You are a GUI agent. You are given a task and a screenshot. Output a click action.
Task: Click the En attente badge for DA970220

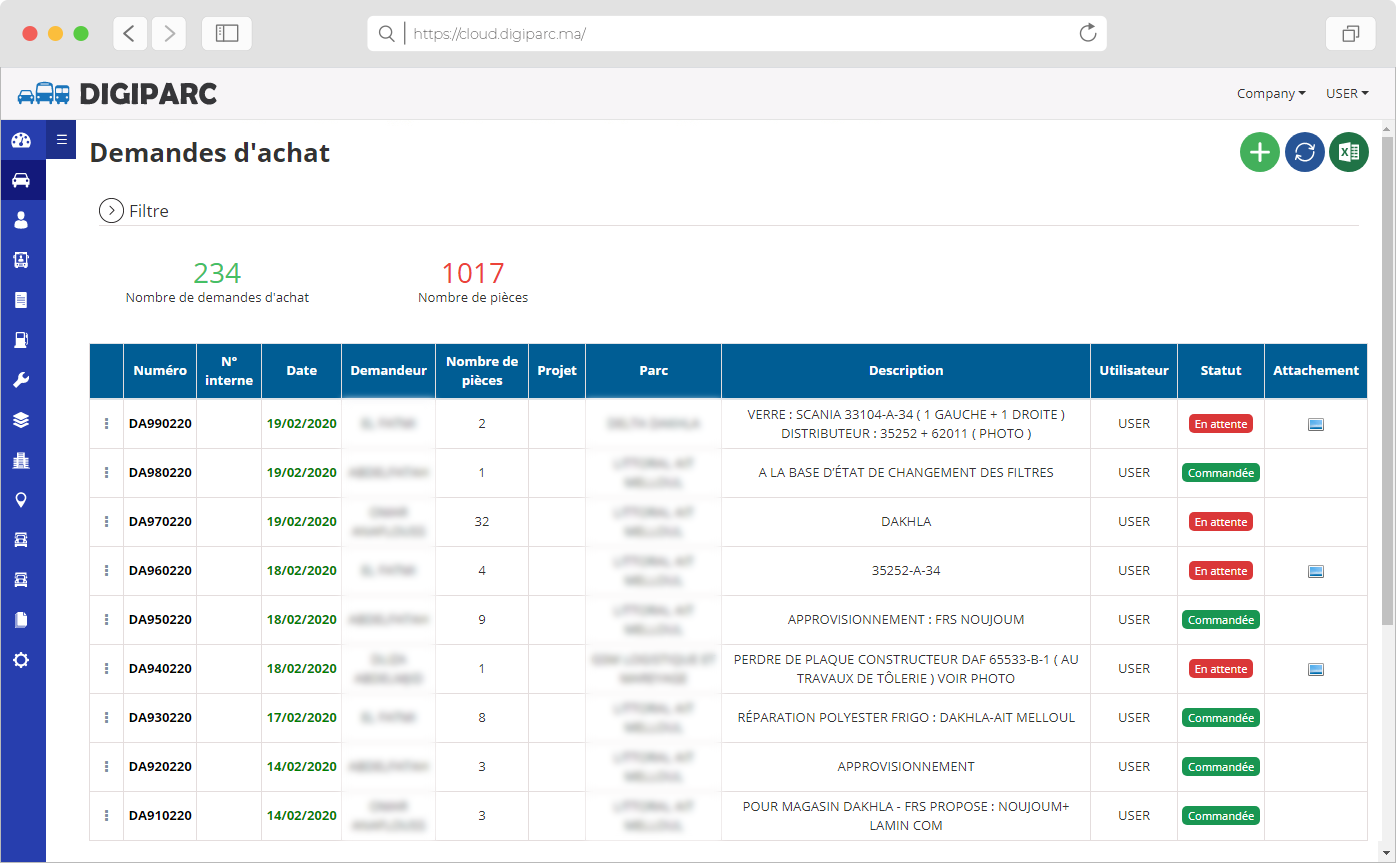click(x=1220, y=522)
